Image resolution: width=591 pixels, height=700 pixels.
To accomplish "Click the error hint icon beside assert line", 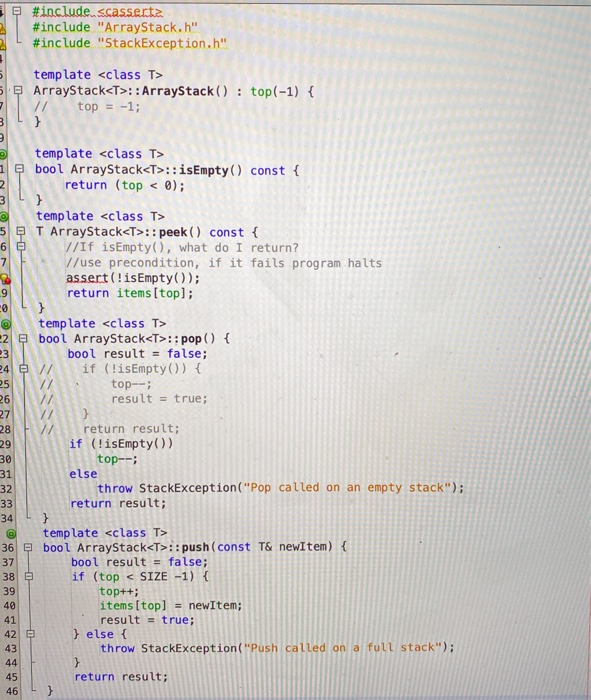I will click(x=5, y=279).
